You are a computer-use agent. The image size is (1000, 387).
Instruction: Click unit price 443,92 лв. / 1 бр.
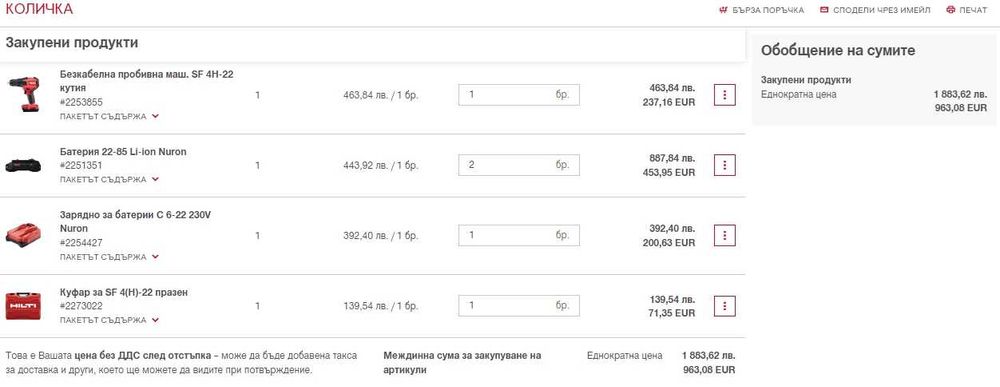[x=381, y=165]
